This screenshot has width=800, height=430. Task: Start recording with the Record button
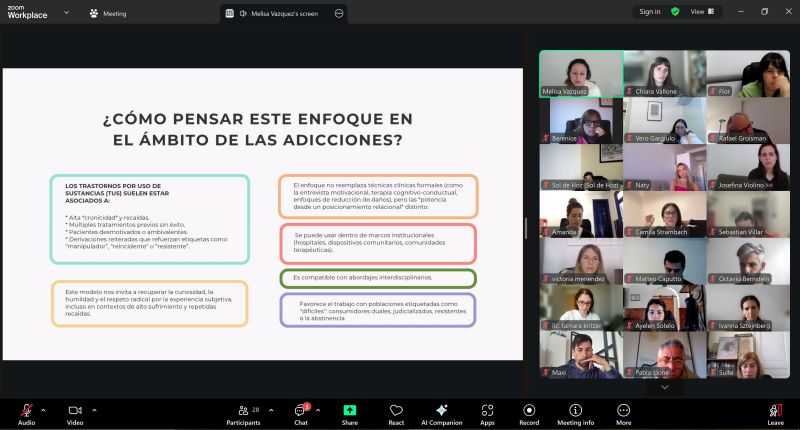[x=529, y=412]
